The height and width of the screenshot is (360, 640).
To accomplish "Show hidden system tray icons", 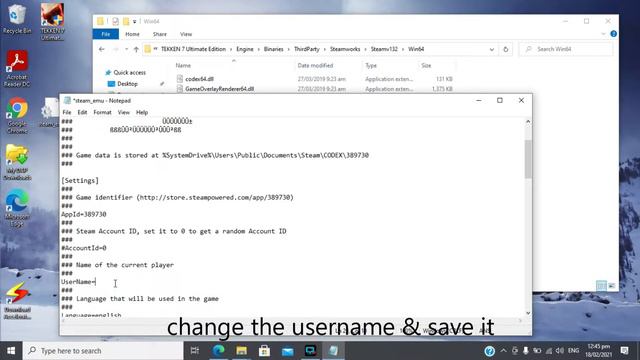I will pos(503,351).
